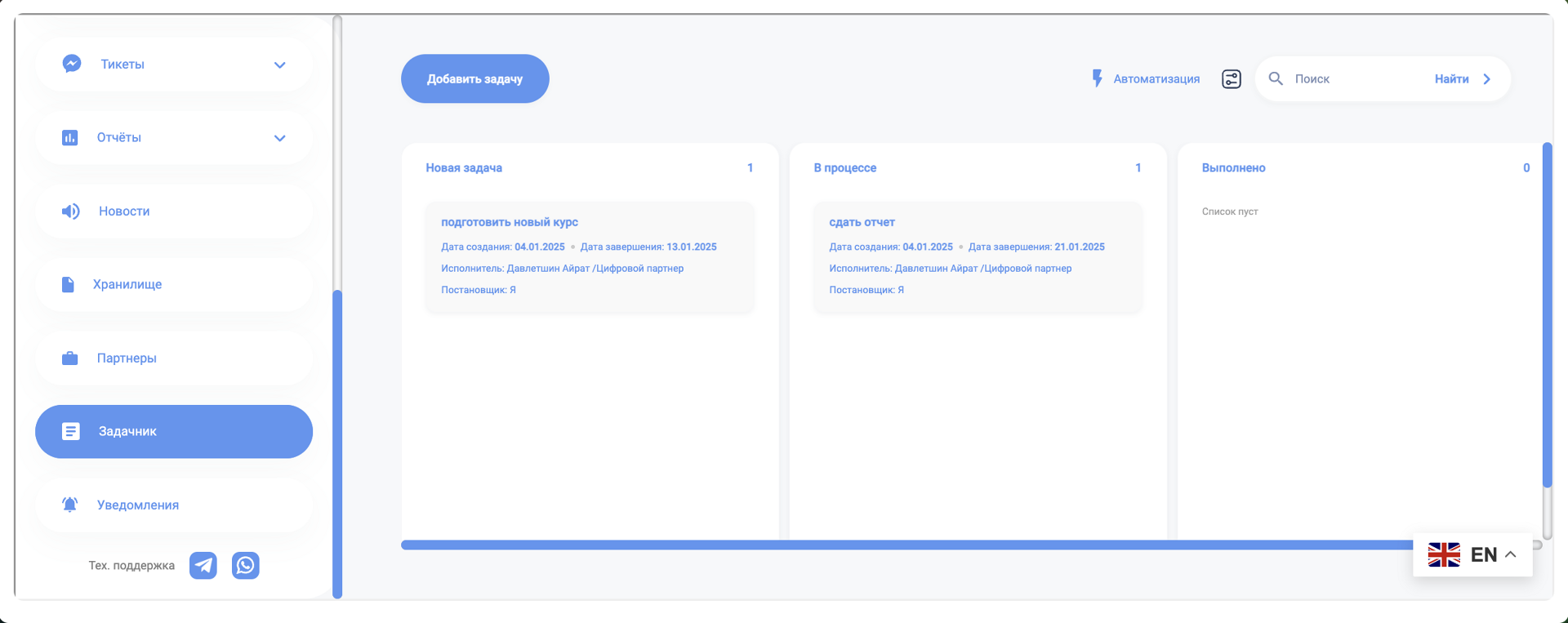Click the filter settings icon beside search
Image resolution: width=1568 pixels, height=623 pixels.
coord(1231,79)
